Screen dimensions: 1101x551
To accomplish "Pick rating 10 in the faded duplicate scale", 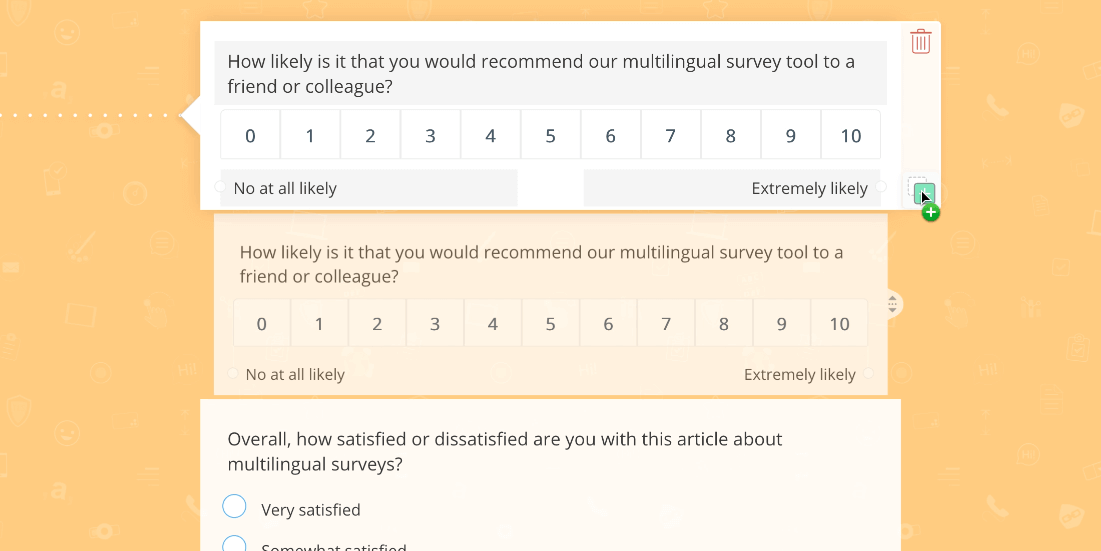I will click(x=840, y=324).
